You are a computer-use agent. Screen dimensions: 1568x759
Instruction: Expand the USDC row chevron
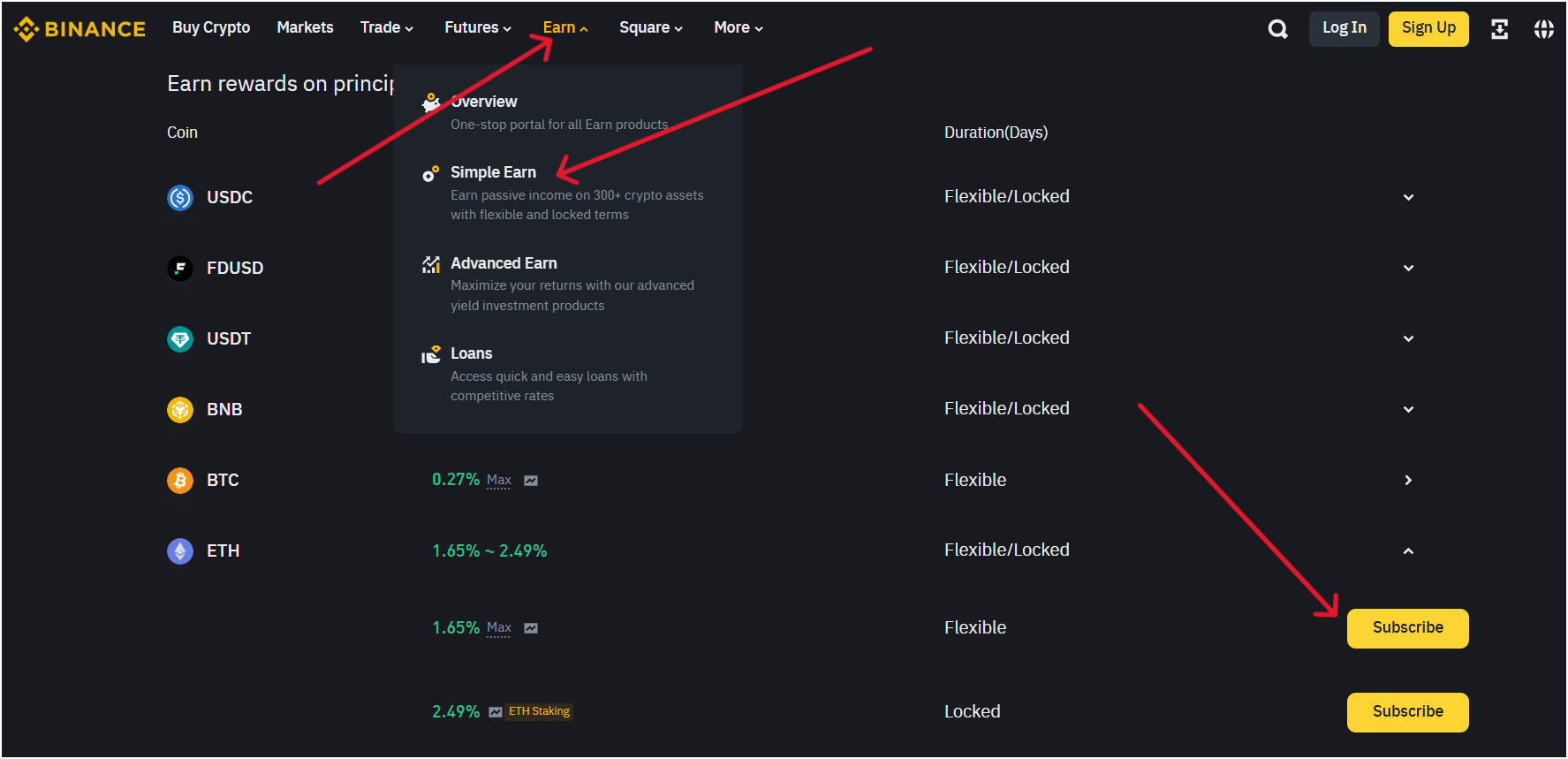1408,197
